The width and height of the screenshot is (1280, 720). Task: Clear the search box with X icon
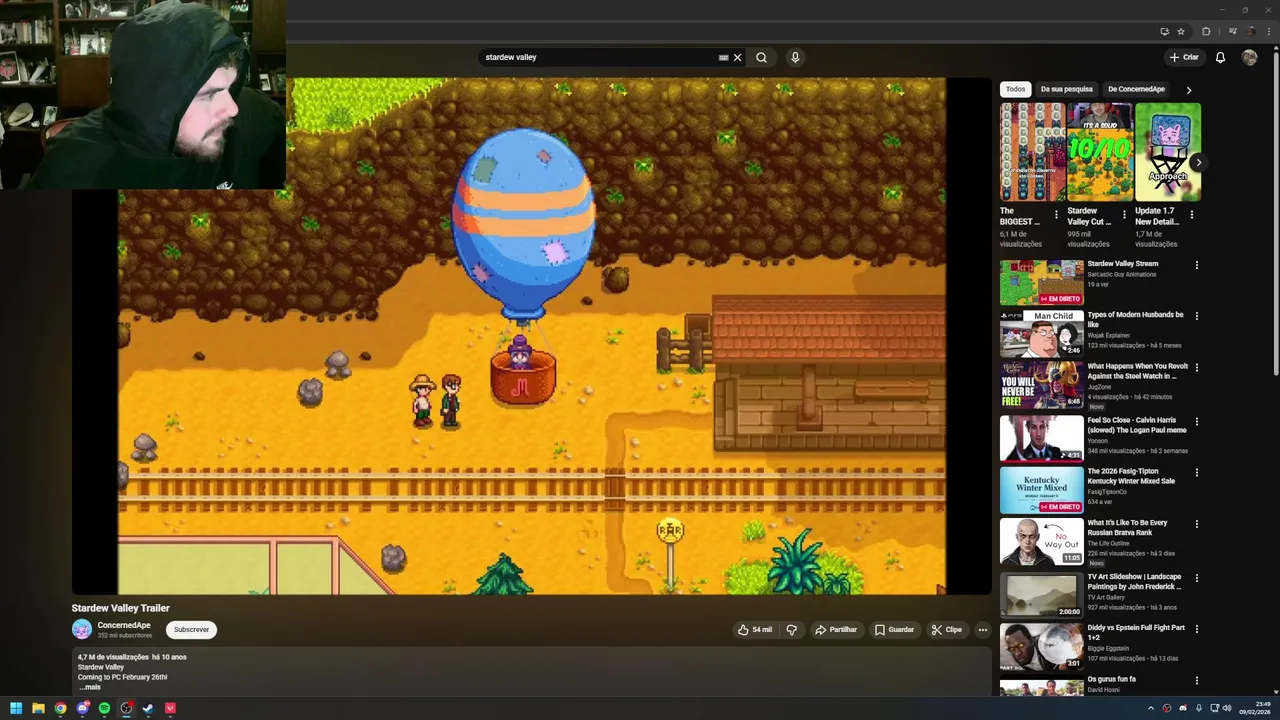coord(737,57)
